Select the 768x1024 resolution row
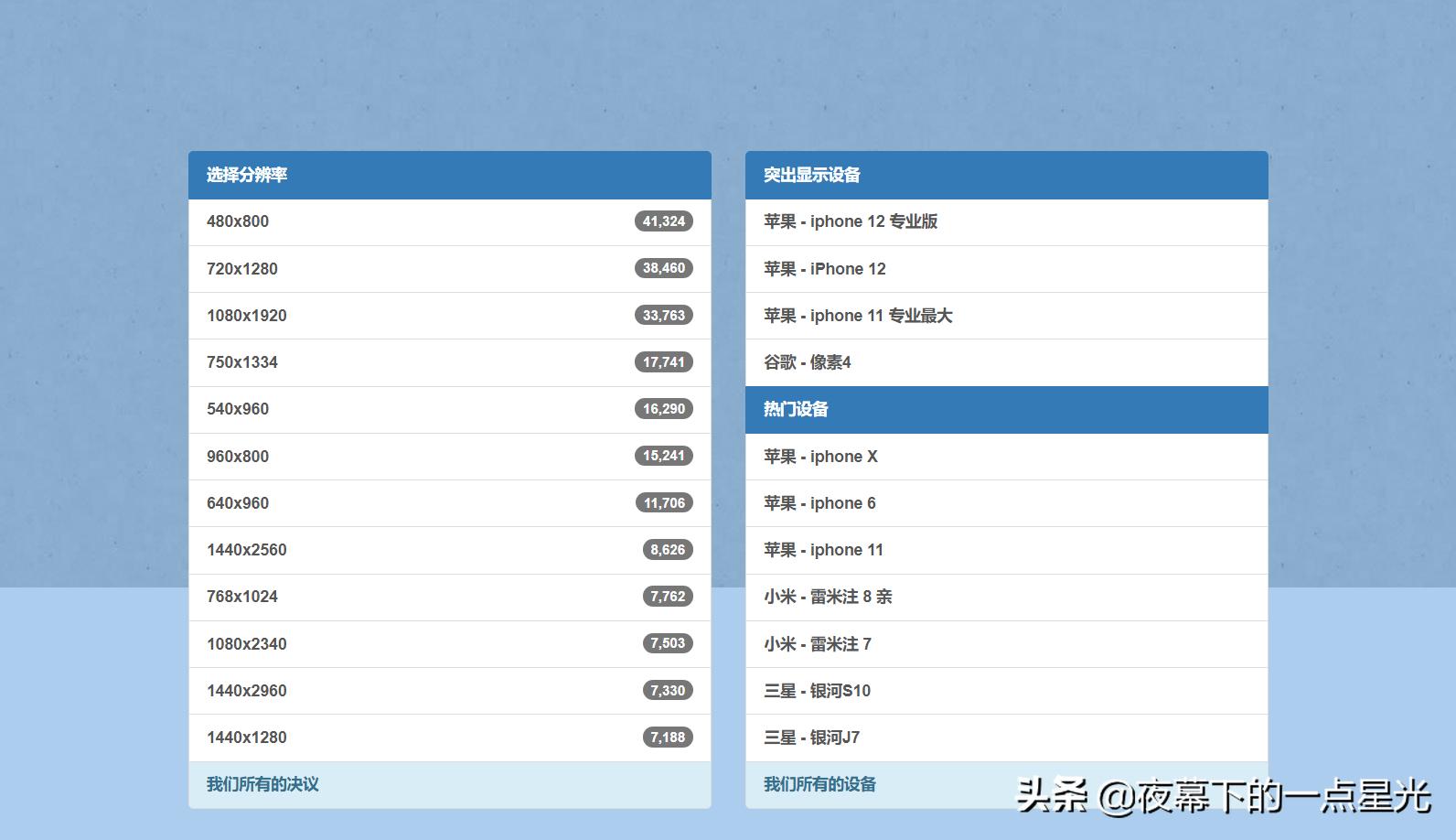 point(450,597)
